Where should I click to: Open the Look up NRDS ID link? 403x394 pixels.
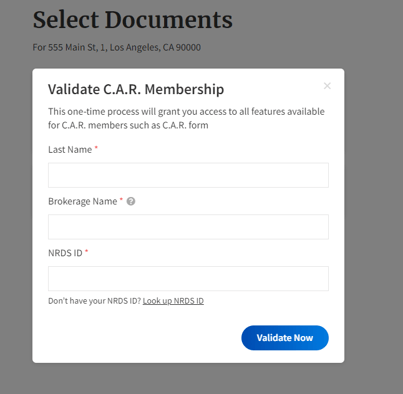[x=173, y=301]
